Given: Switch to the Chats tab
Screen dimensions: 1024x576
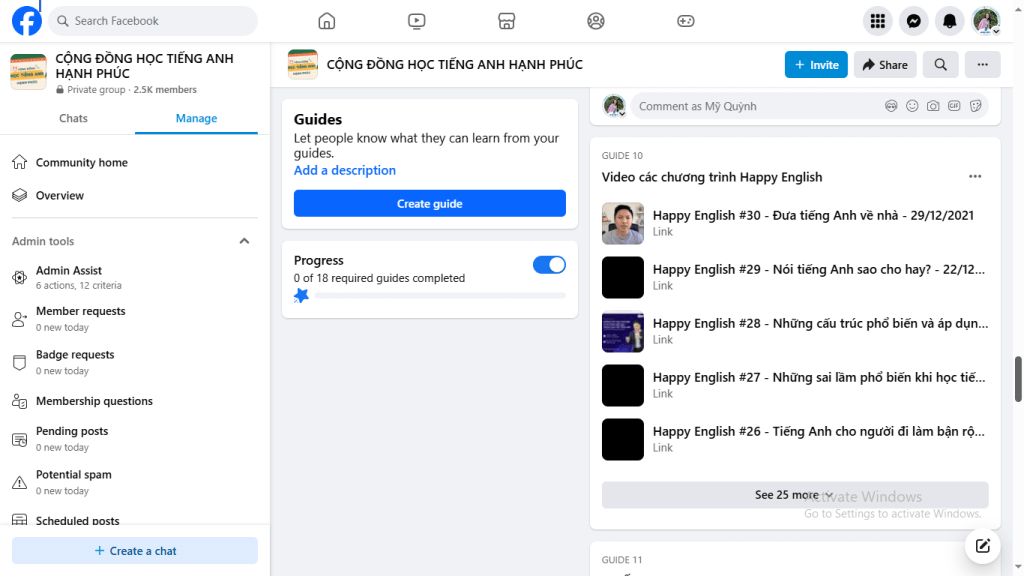Looking at the screenshot, I should [x=72, y=117].
